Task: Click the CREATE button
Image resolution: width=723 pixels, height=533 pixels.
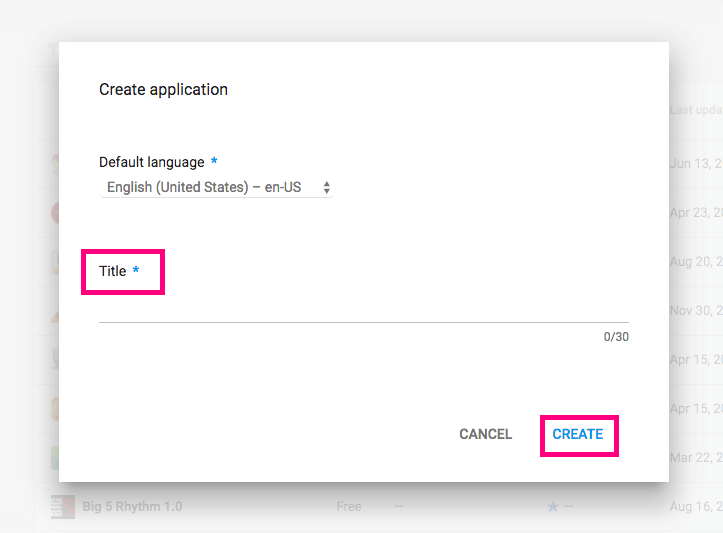Action: pos(578,435)
